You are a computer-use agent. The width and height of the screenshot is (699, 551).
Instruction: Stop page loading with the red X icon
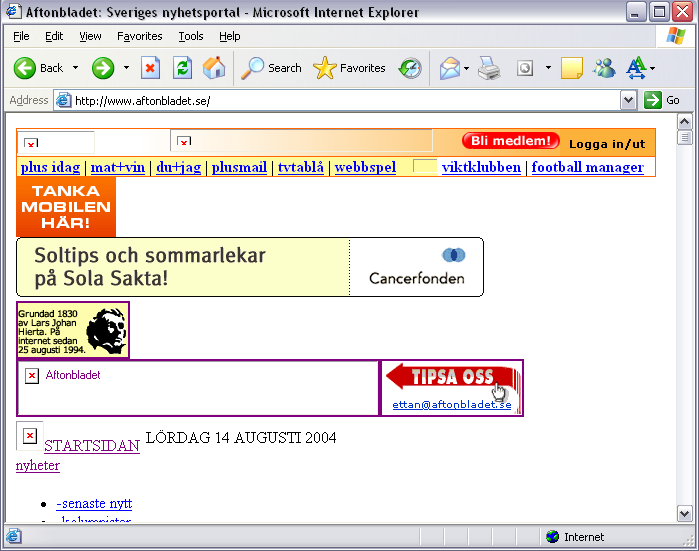151,68
